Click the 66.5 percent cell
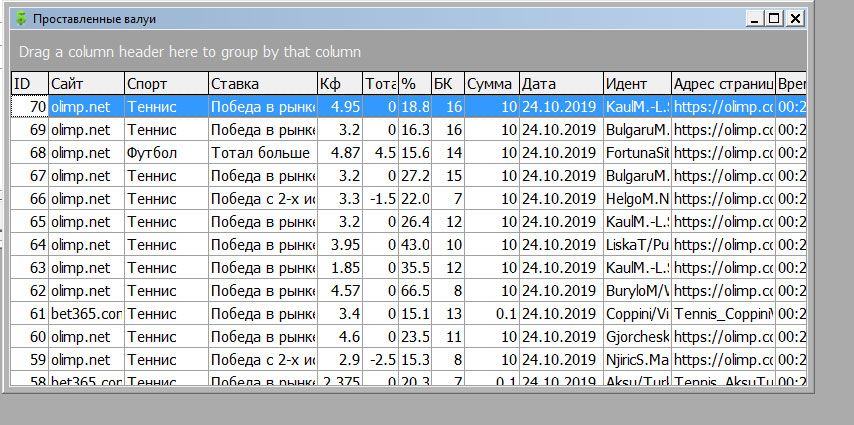 pos(416,291)
